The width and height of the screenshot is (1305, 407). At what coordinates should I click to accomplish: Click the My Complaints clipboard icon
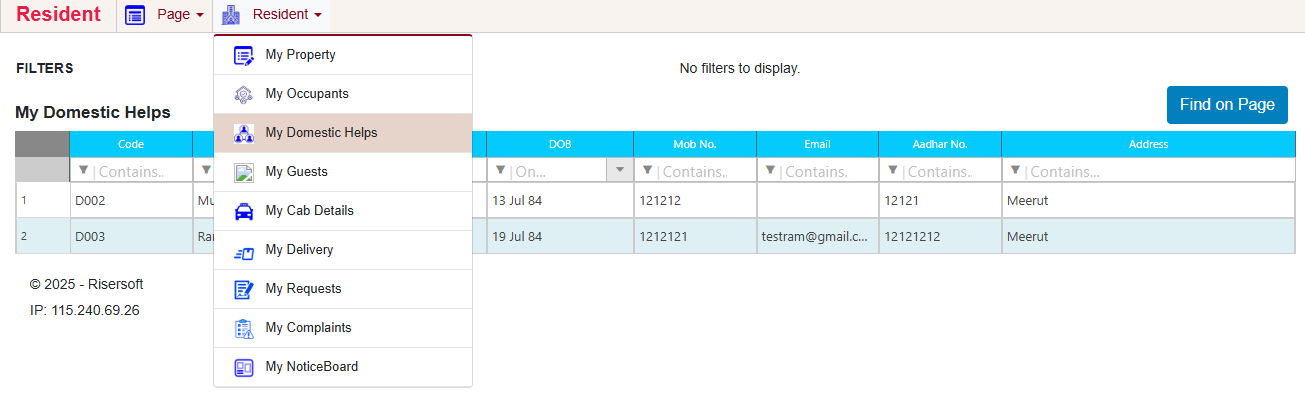(x=243, y=329)
